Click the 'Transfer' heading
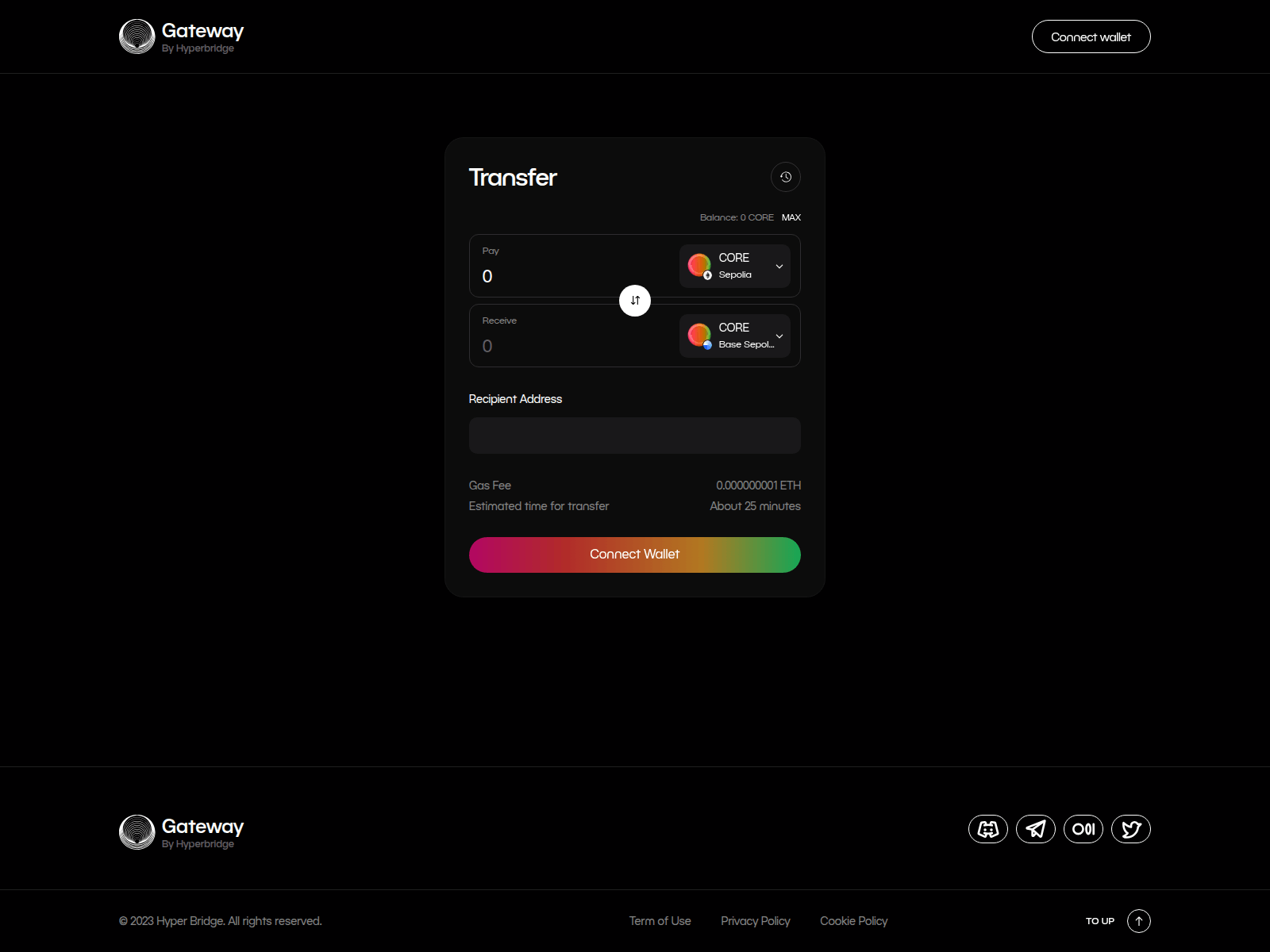Image resolution: width=1270 pixels, height=952 pixels. pos(513,177)
